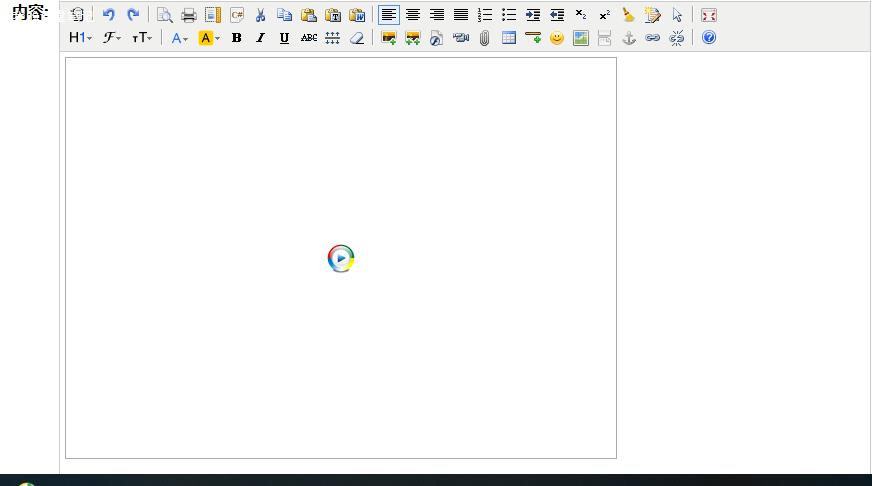This screenshot has height=486, width=872.
Task: Open the editor help/about dialog
Action: tap(709, 38)
